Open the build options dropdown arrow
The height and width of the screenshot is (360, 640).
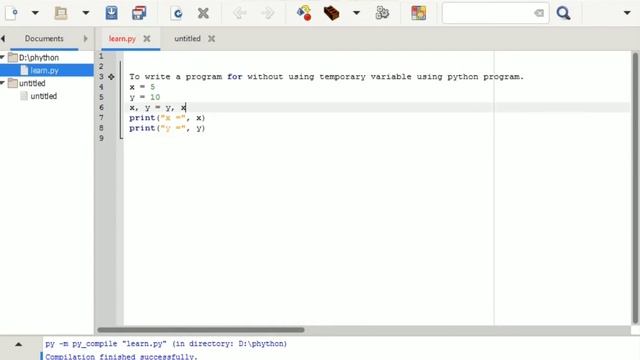click(x=356, y=13)
